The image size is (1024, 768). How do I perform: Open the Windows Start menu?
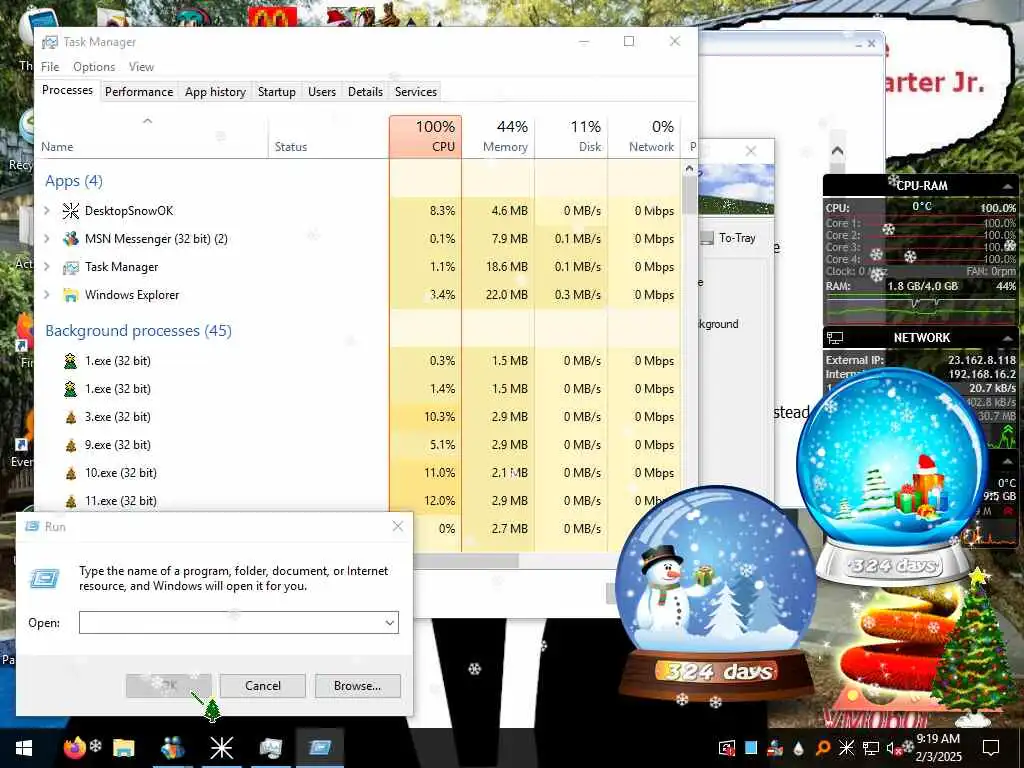pyautogui.click(x=24, y=748)
